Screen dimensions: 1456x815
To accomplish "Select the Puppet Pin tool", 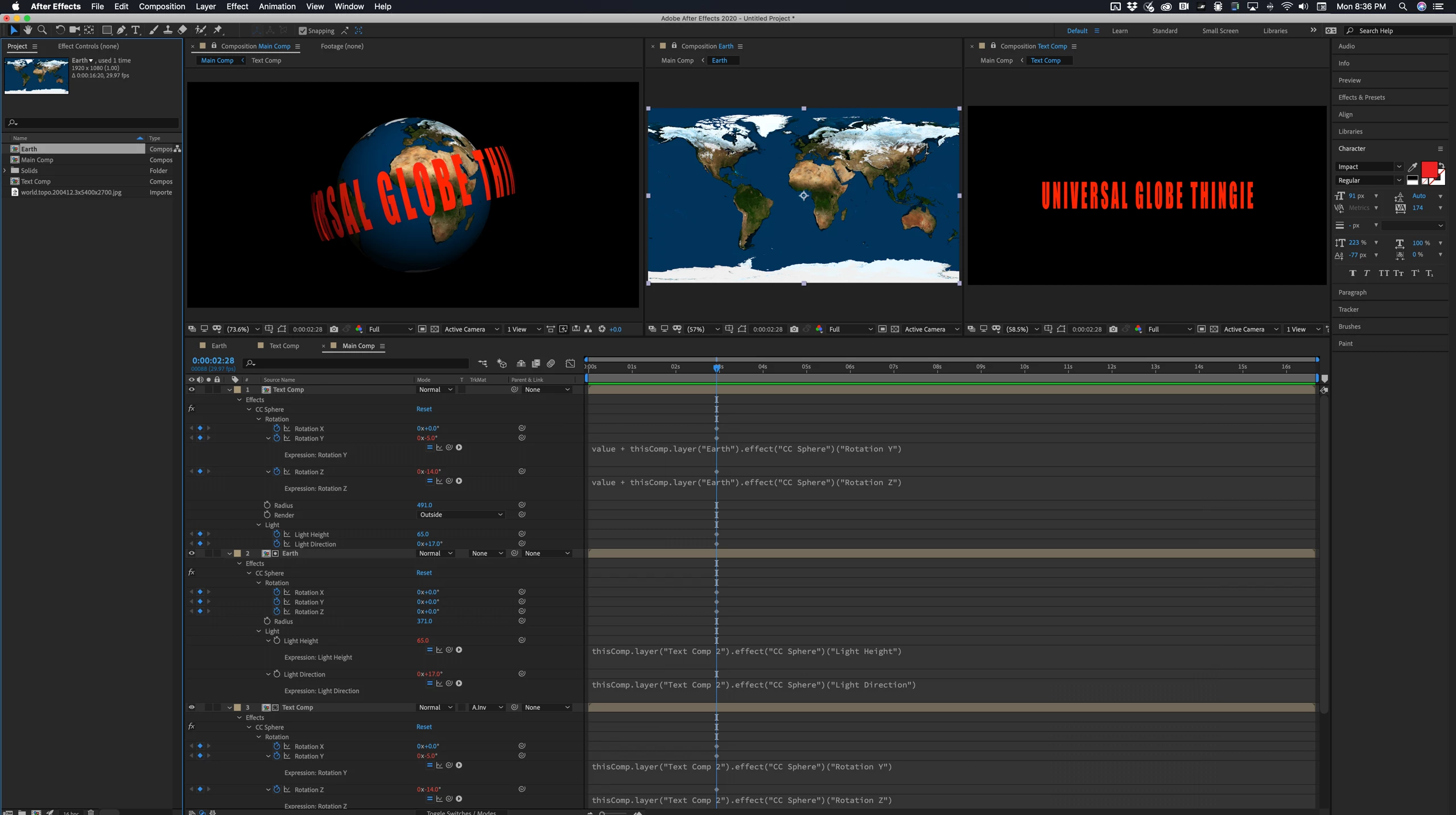I will pos(218,30).
